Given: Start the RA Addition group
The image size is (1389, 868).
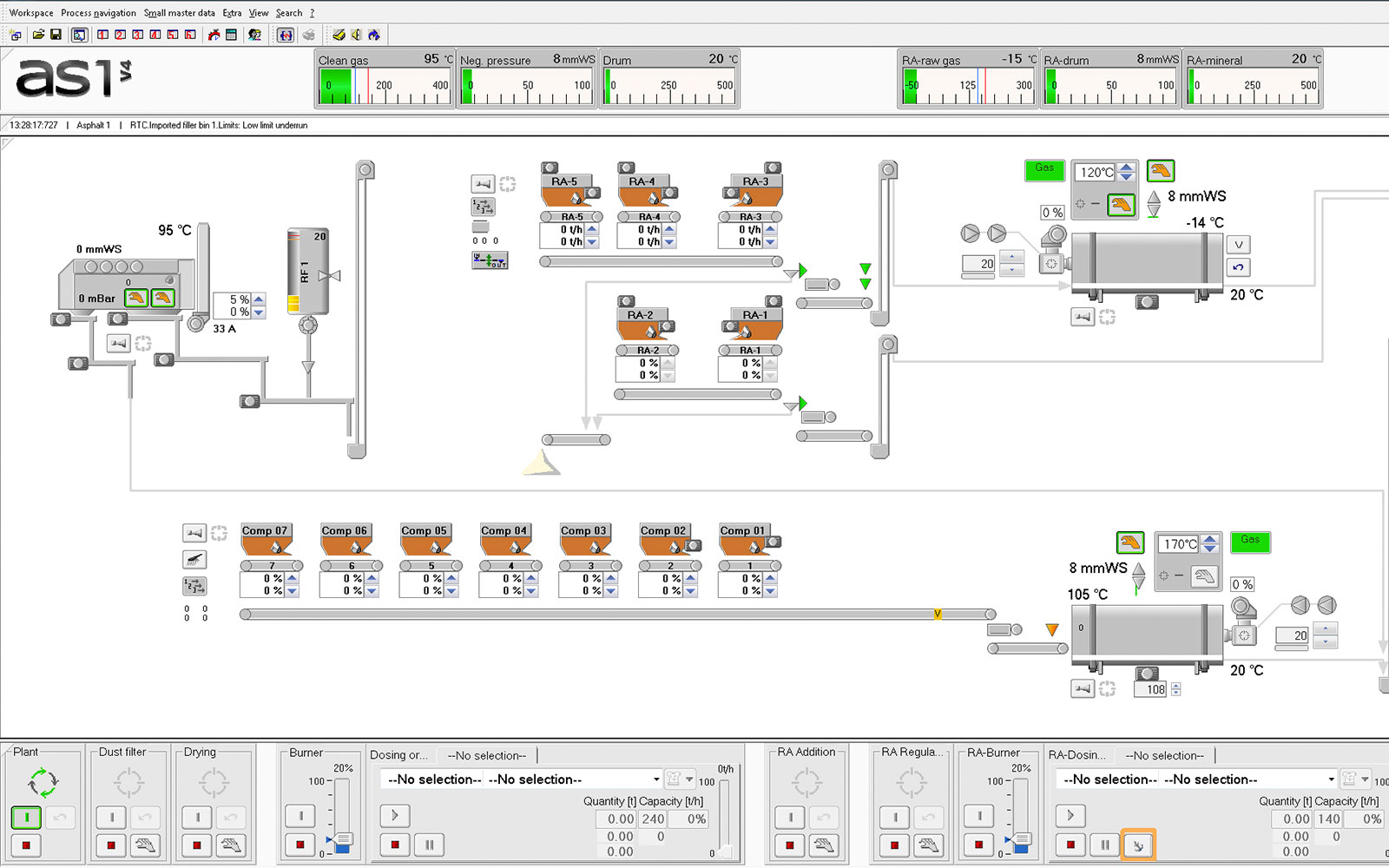Looking at the screenshot, I should (x=790, y=817).
